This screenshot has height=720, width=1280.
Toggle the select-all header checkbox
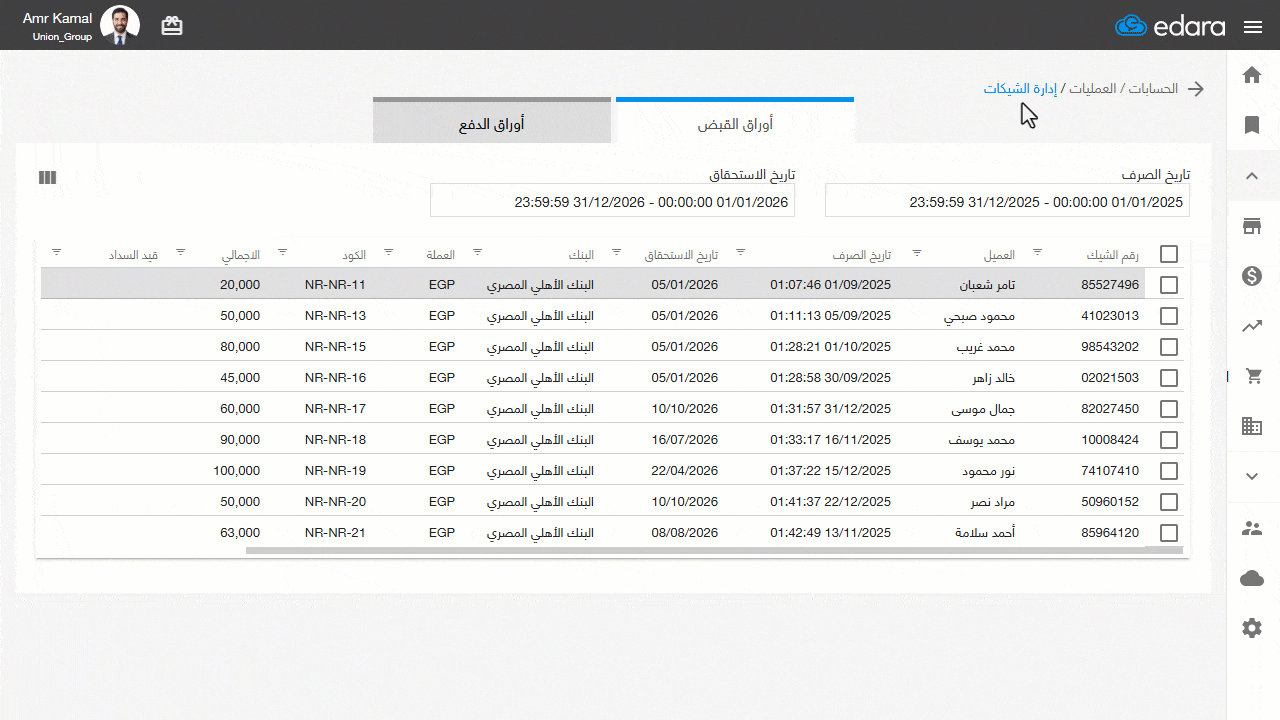pos(1169,254)
